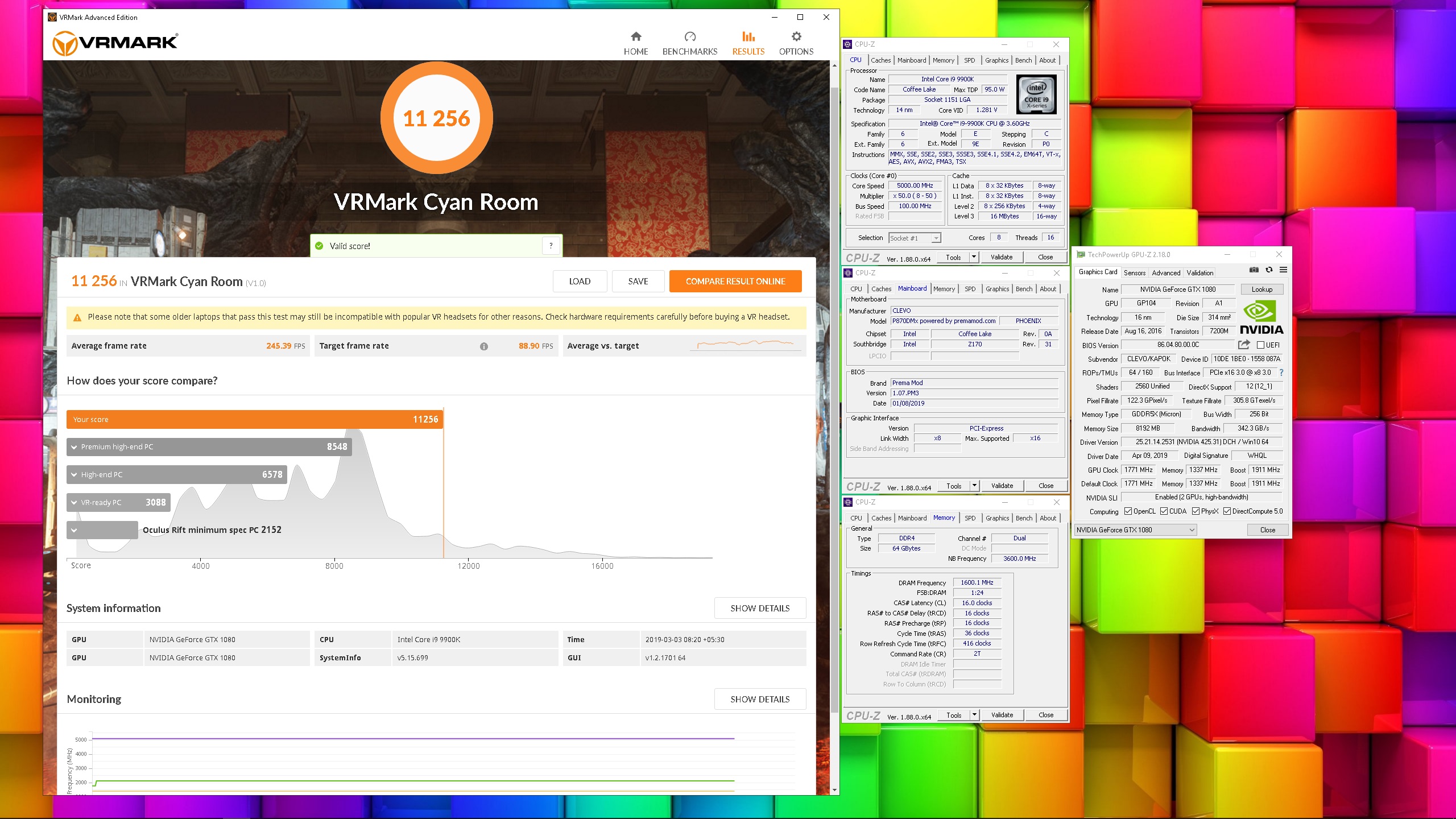Click the BIOS Version 1.07.PM3 value
This screenshot has height=819, width=1456.
pos(974,393)
